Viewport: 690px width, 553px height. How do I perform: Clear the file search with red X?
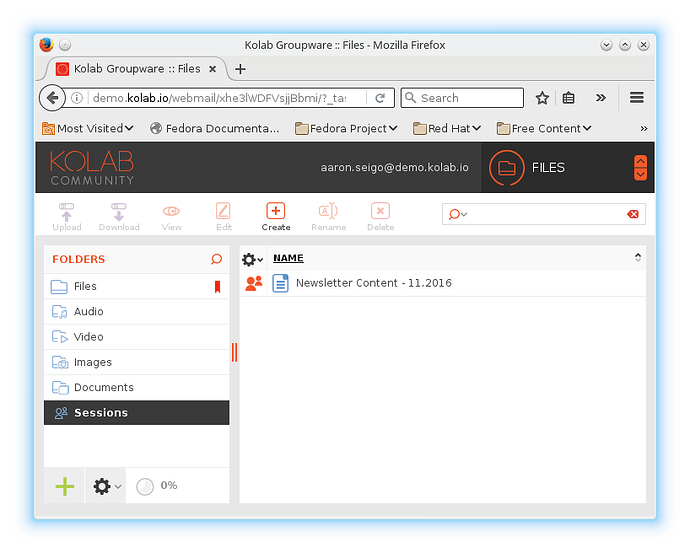(x=633, y=214)
